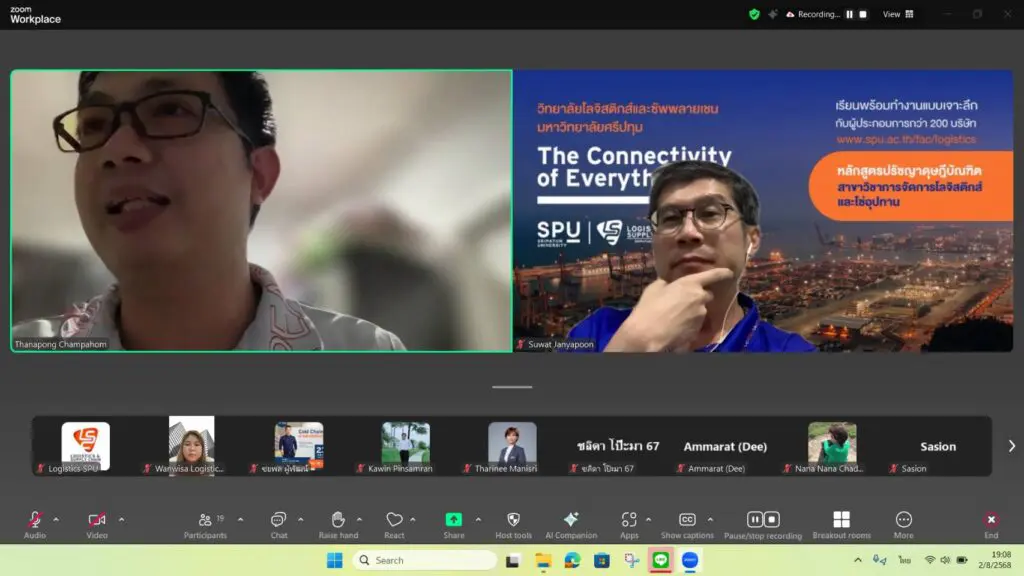Screen dimensions: 1024x576
Task: Expand the Share options arrow
Action: 478,519
